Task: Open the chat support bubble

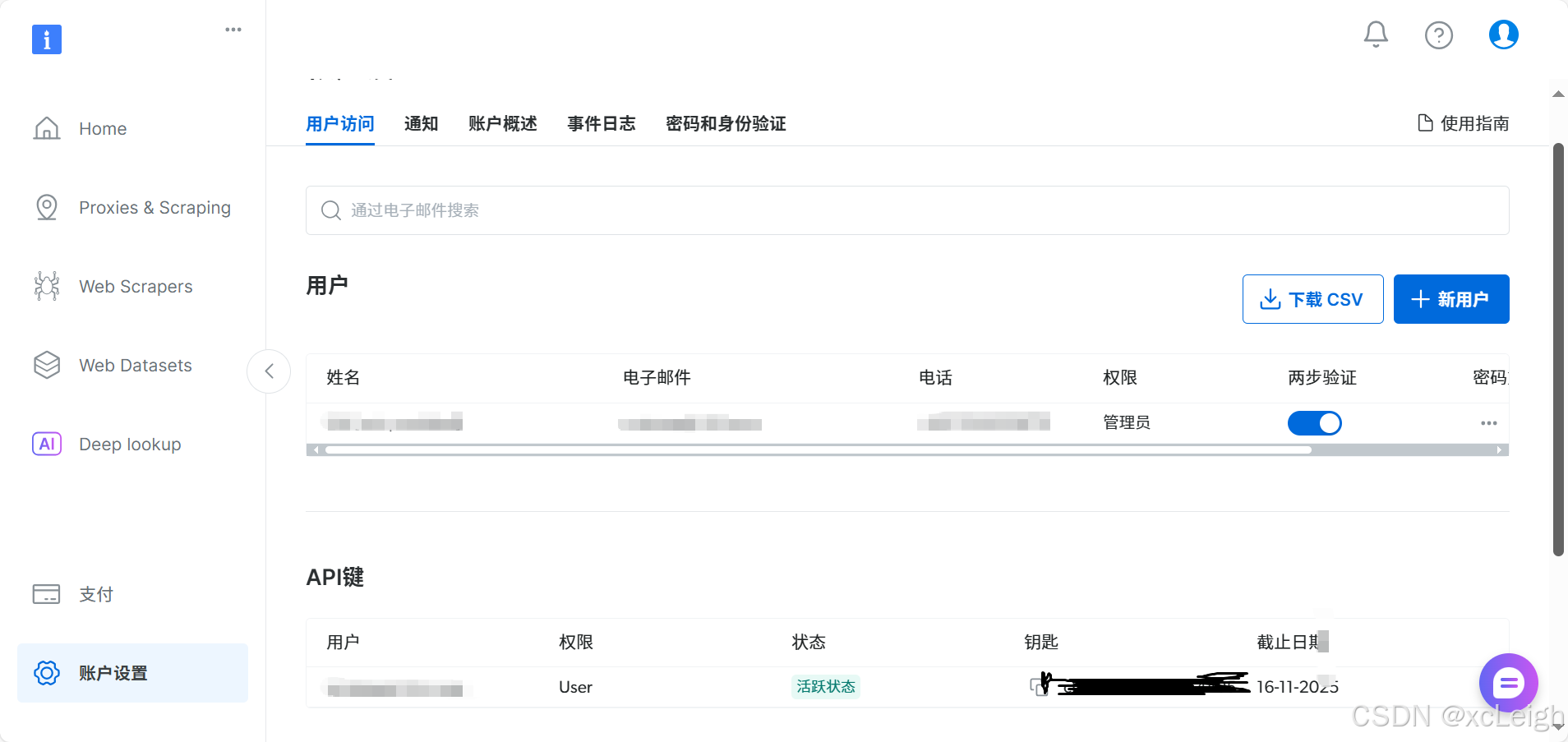Action: [x=1508, y=682]
